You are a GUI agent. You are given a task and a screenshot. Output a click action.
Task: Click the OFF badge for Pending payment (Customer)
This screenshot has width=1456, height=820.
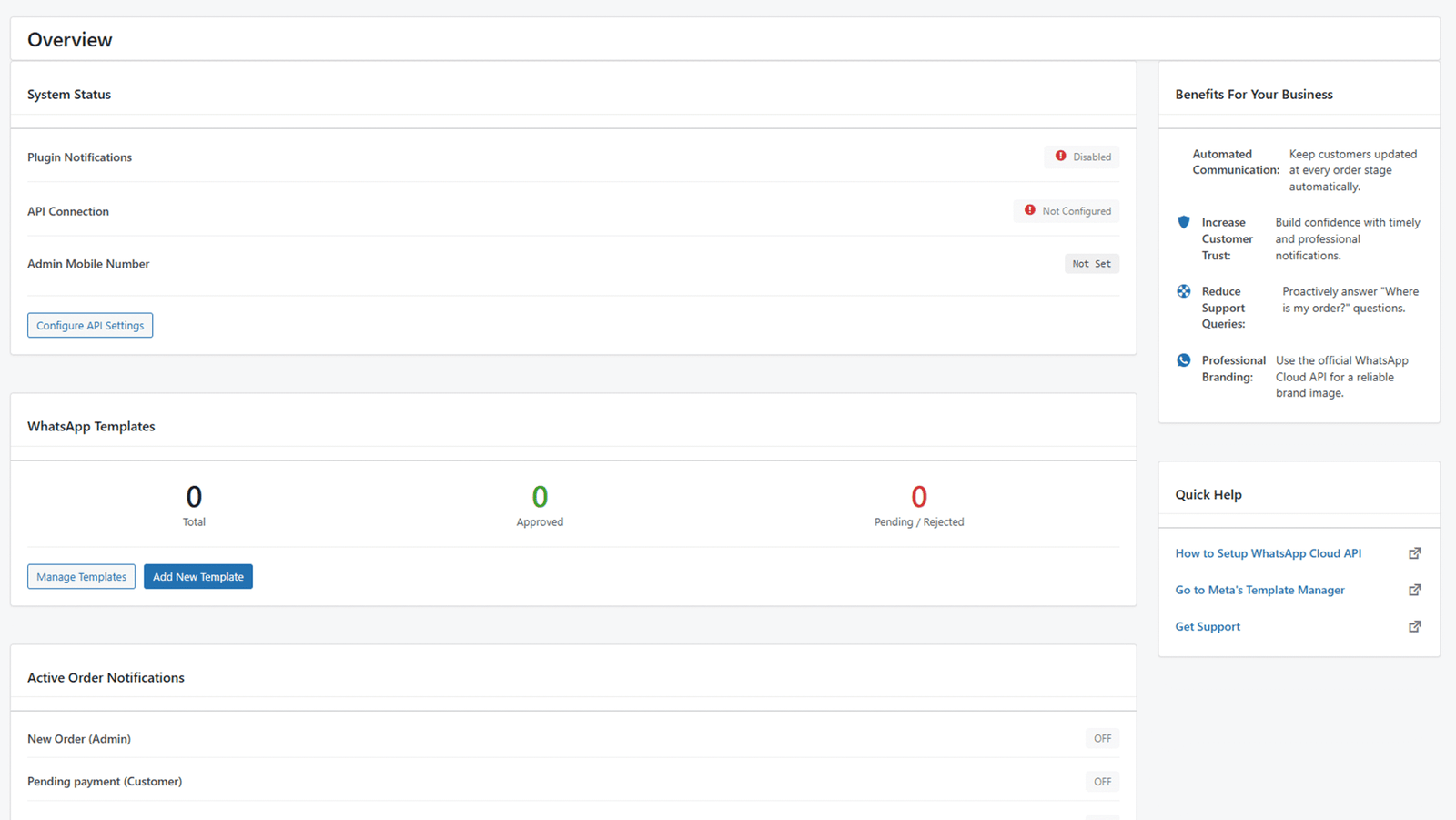pyautogui.click(x=1102, y=782)
